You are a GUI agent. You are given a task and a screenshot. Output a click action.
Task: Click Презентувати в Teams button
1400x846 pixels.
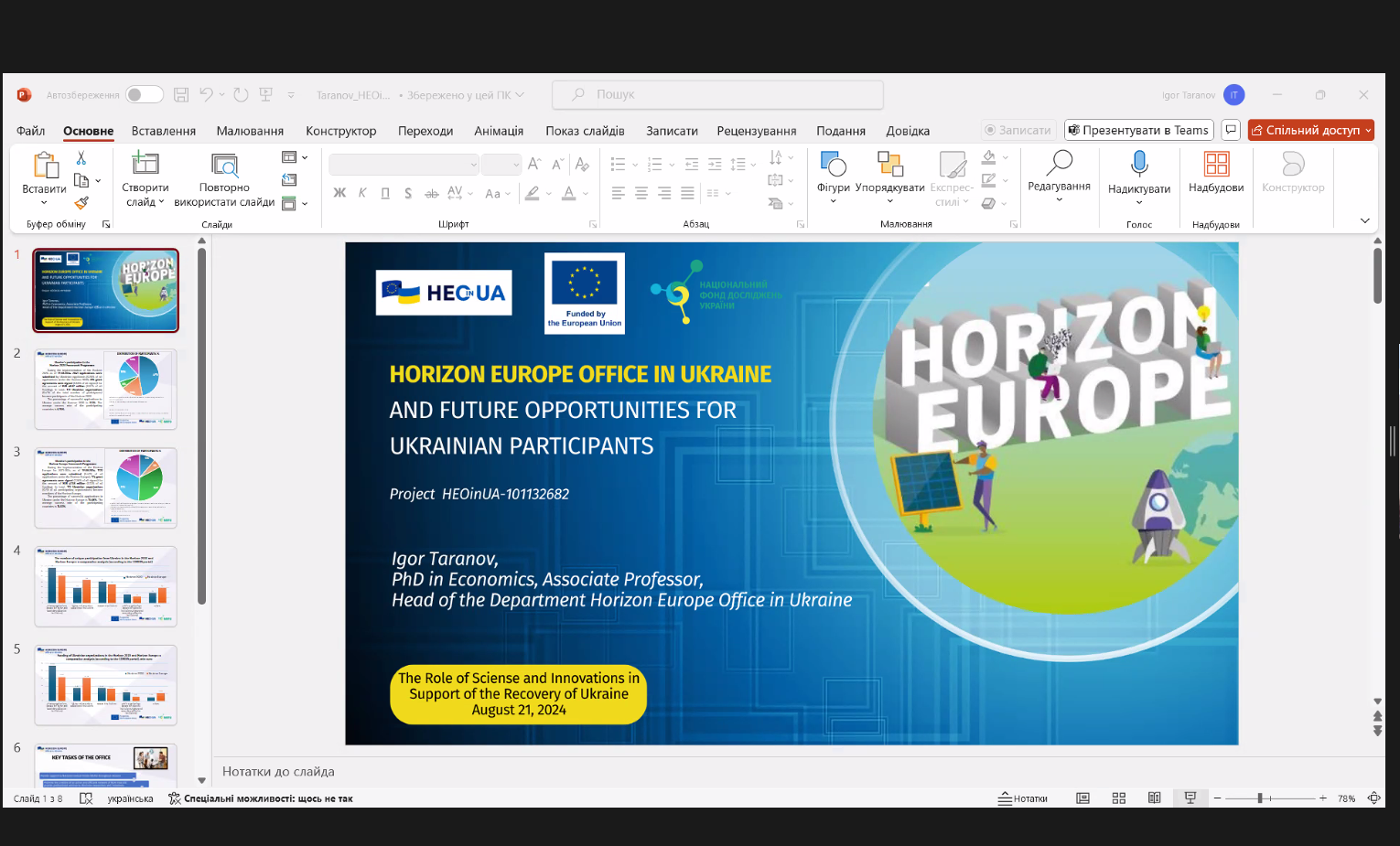[x=1138, y=130]
